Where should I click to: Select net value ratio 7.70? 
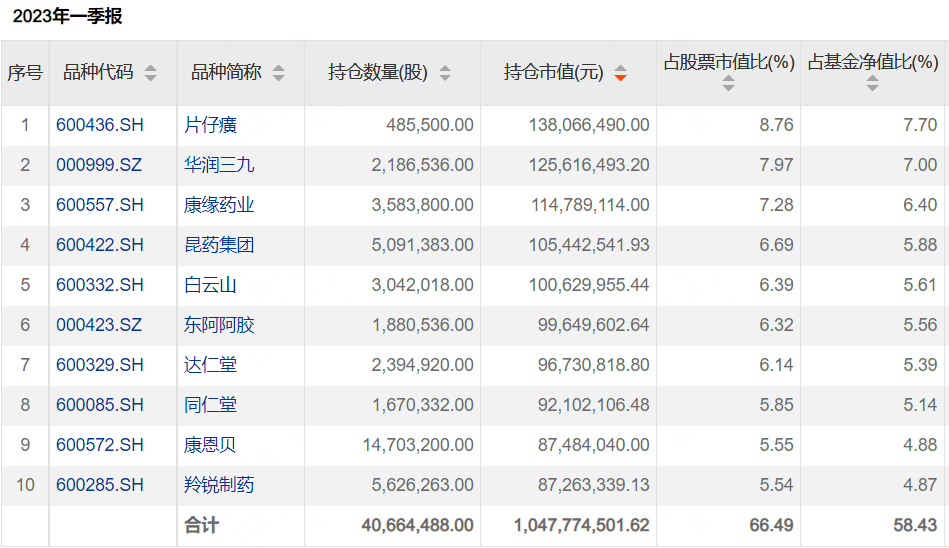point(920,125)
